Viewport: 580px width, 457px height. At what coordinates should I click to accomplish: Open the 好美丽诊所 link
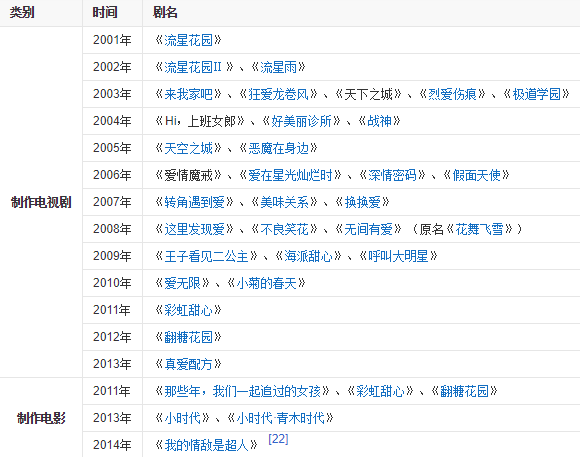(x=301, y=121)
